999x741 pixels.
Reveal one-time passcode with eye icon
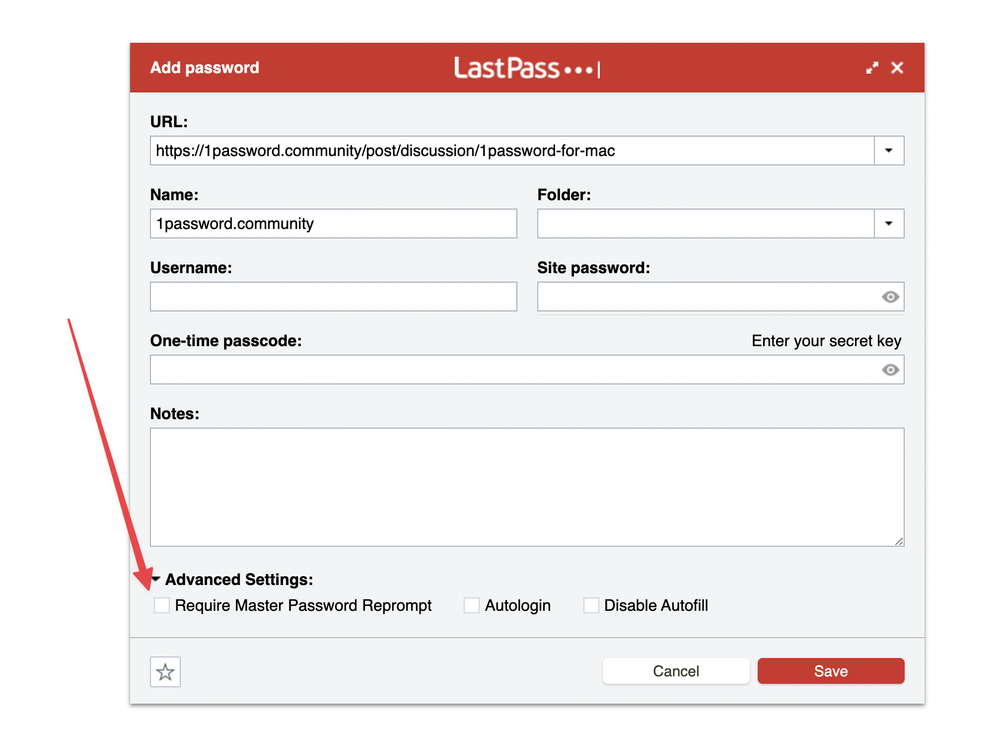coord(890,370)
